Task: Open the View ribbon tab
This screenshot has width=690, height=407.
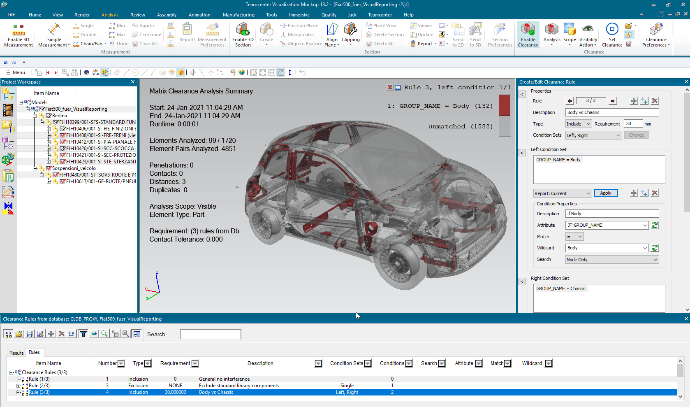Action: (58, 15)
